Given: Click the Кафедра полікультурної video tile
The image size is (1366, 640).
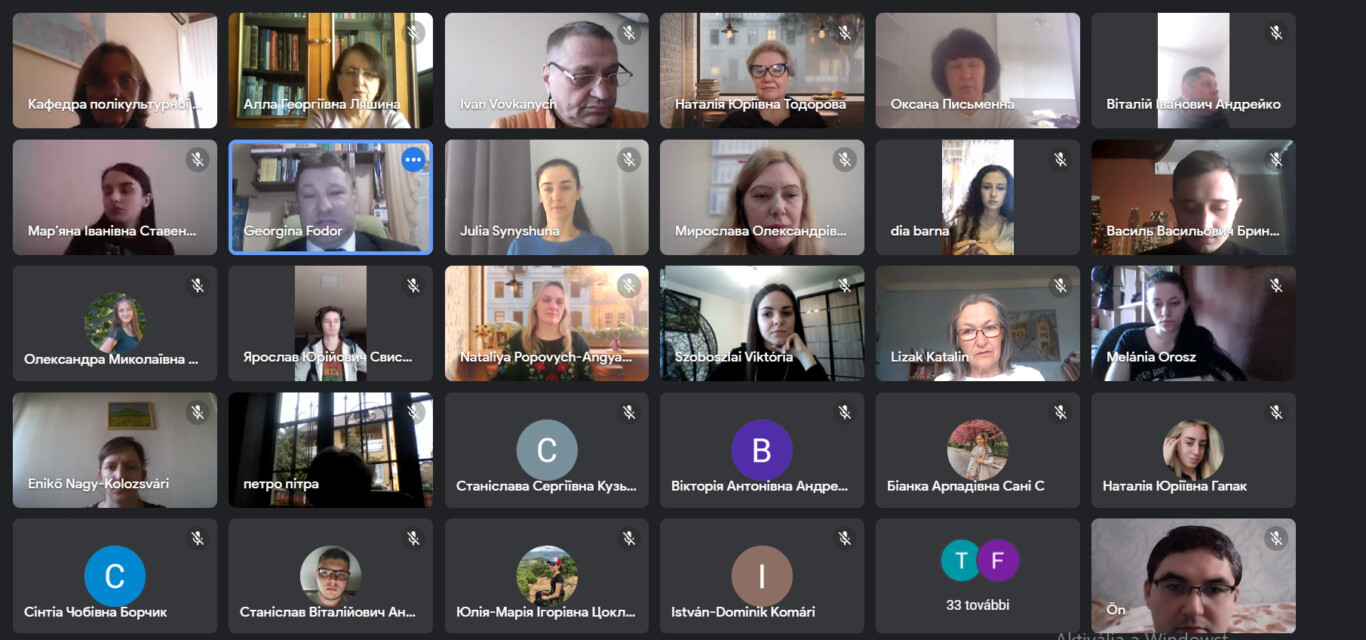Looking at the screenshot, I should pyautogui.click(x=115, y=70).
